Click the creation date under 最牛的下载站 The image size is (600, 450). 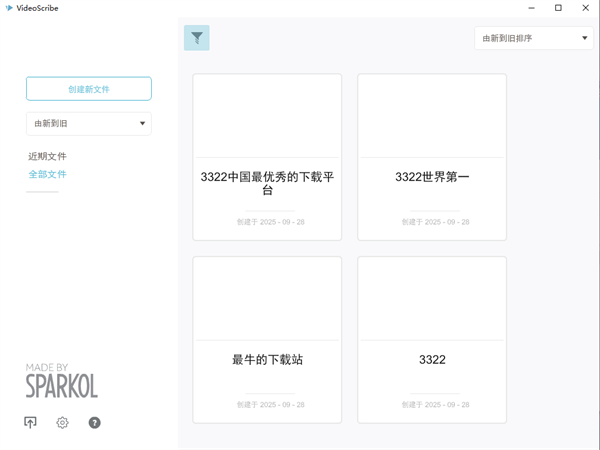(x=271, y=404)
